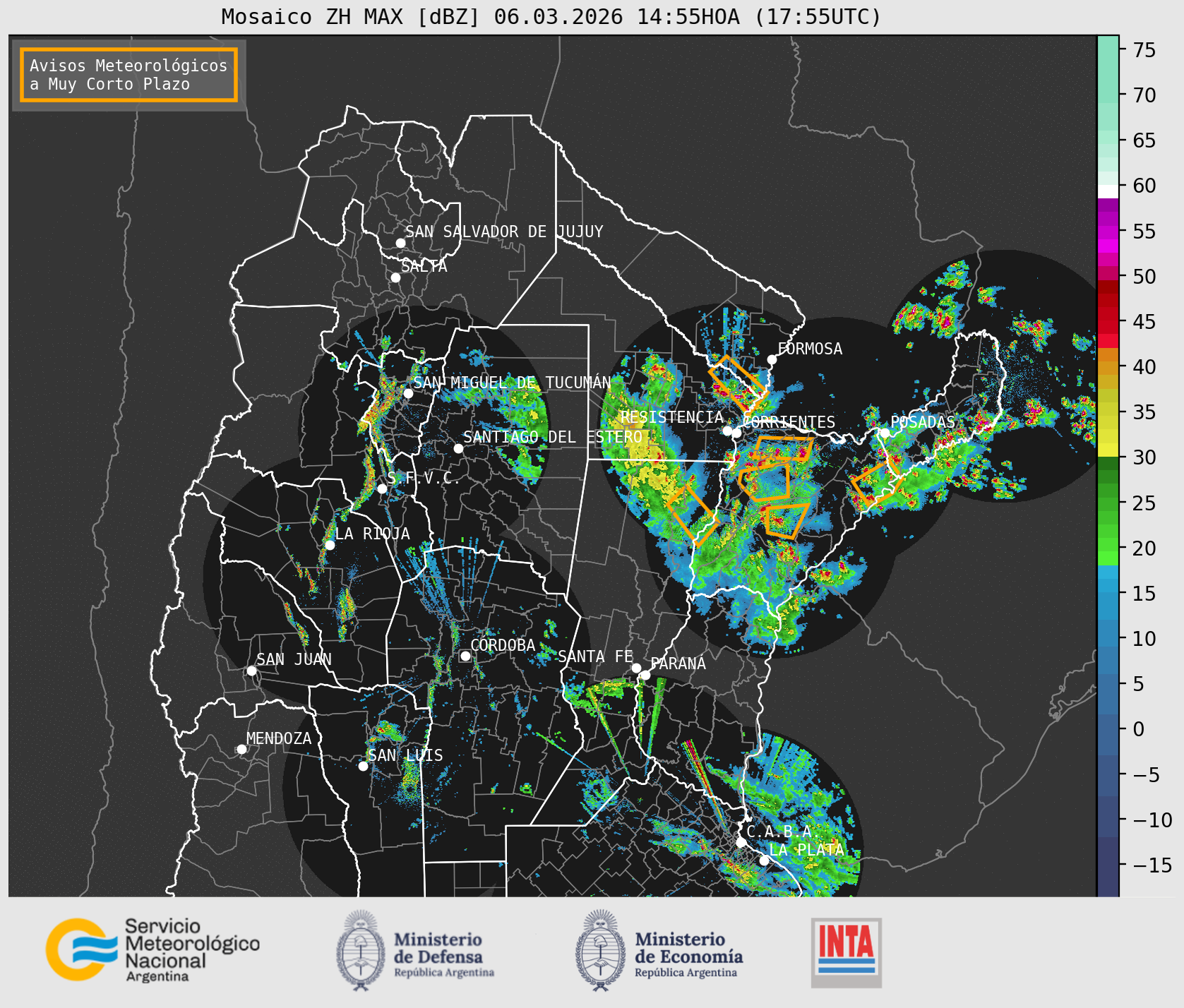Click the Mendoza marker dot
This screenshot has width=1184, height=1008.
(241, 749)
